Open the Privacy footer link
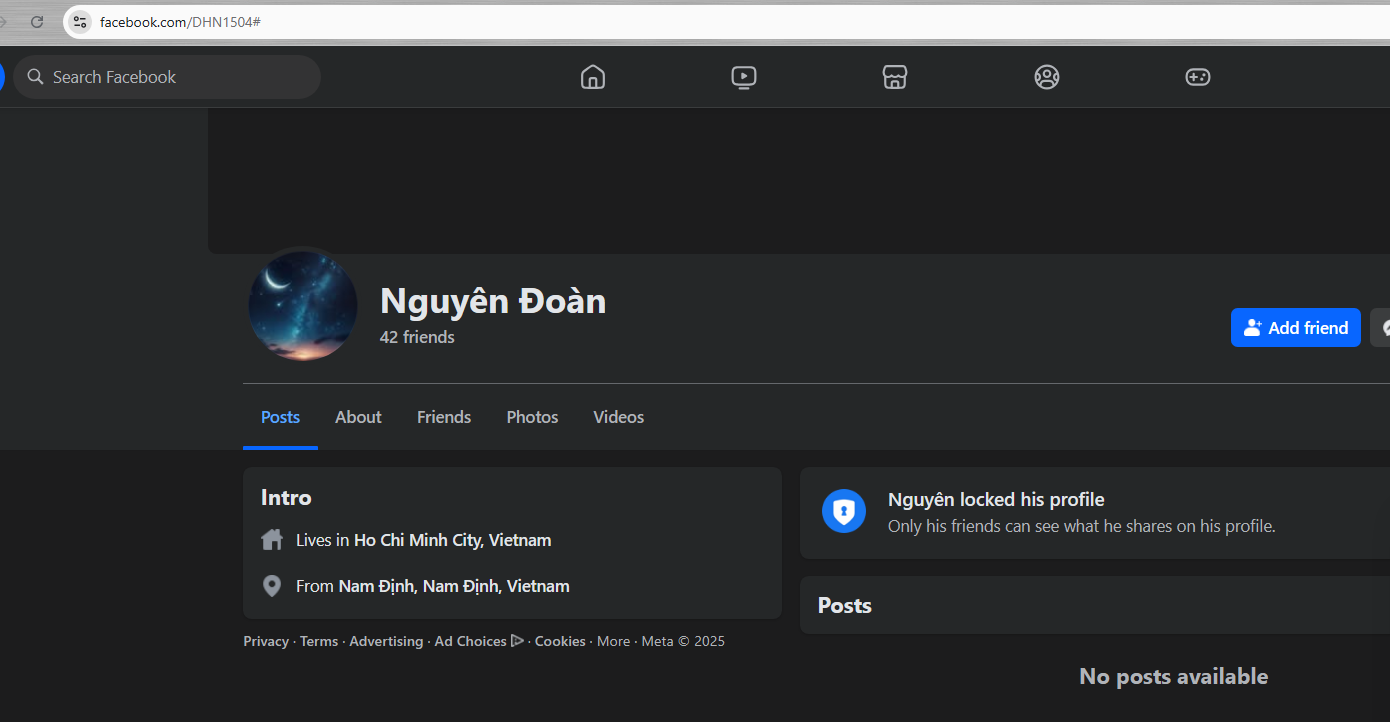1390x722 pixels. [266, 641]
